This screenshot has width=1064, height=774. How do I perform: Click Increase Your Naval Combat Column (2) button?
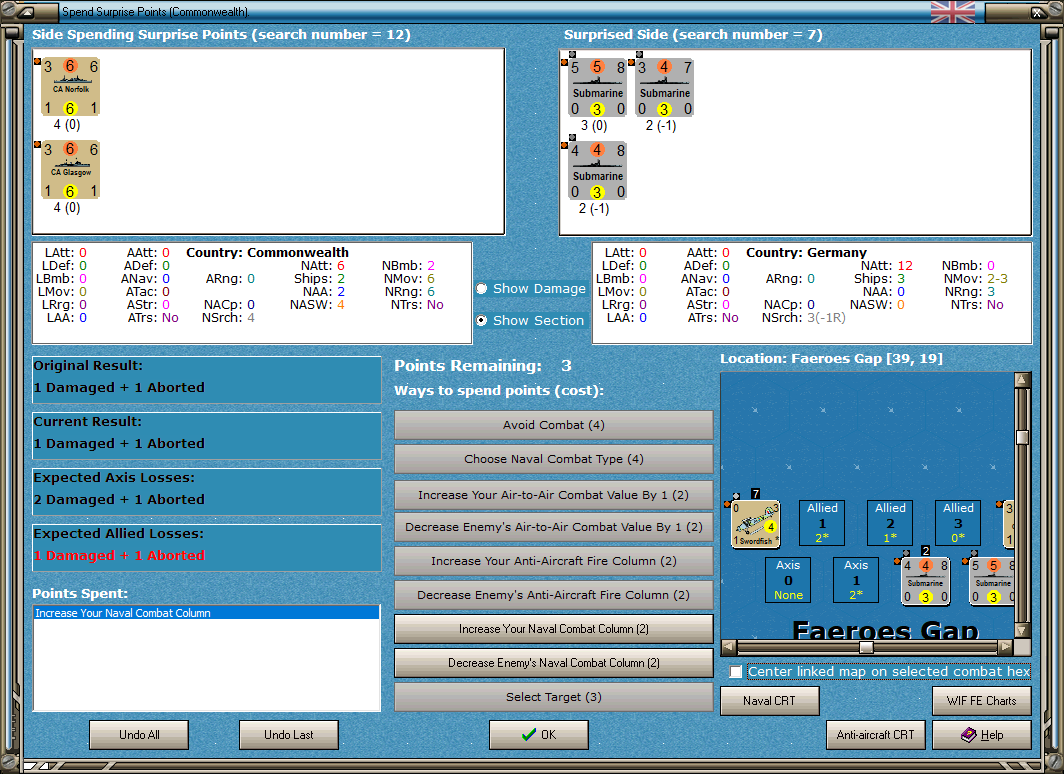coord(554,629)
